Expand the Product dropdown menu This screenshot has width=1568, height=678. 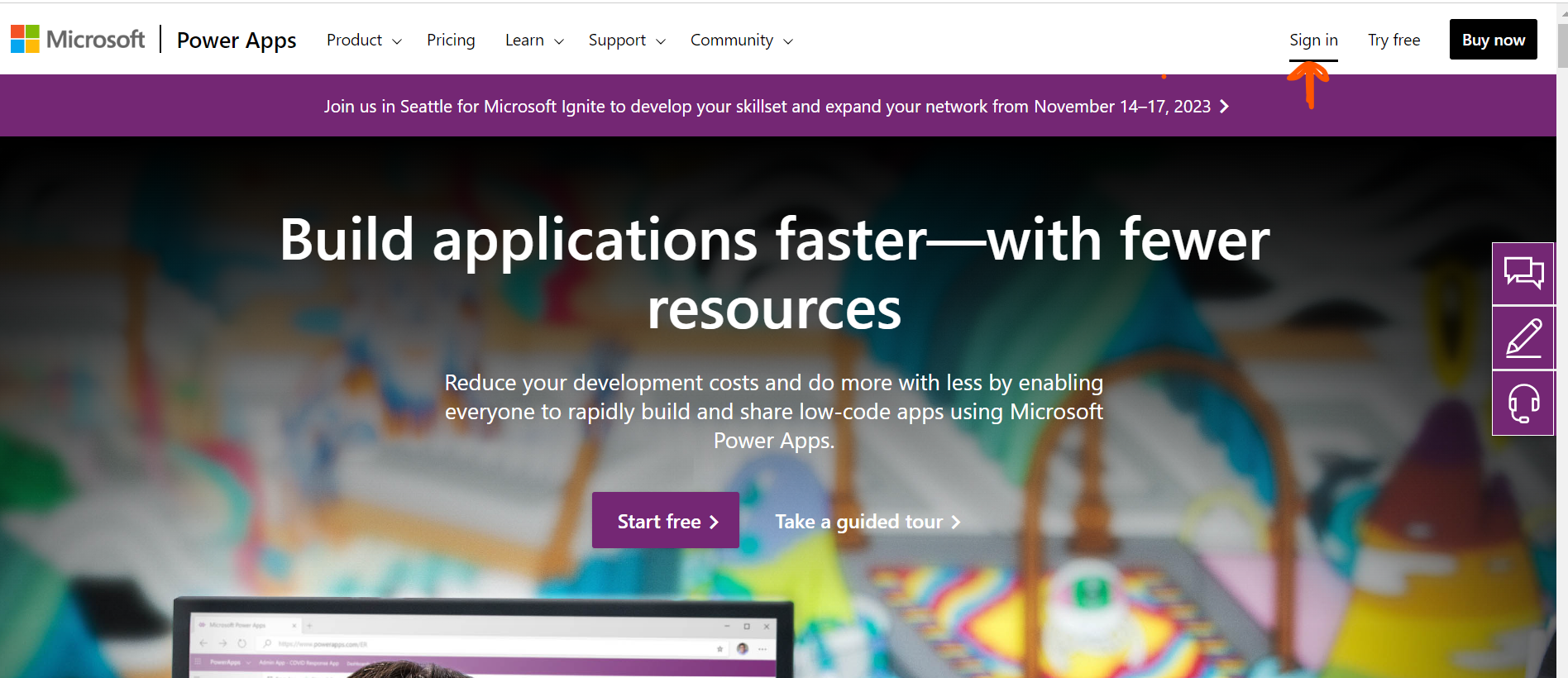[364, 40]
